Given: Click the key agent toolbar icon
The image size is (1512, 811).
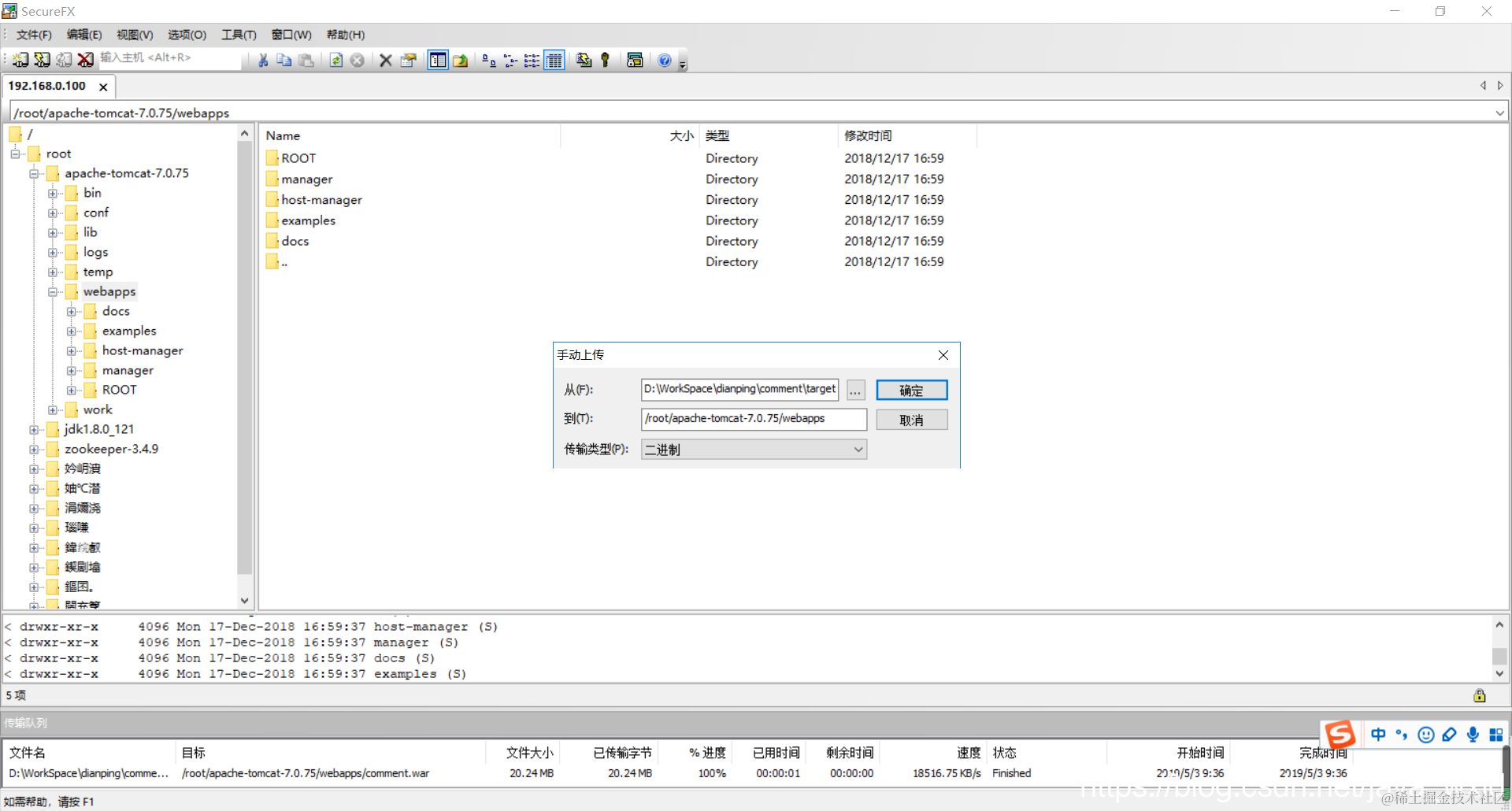Looking at the screenshot, I should (x=605, y=61).
